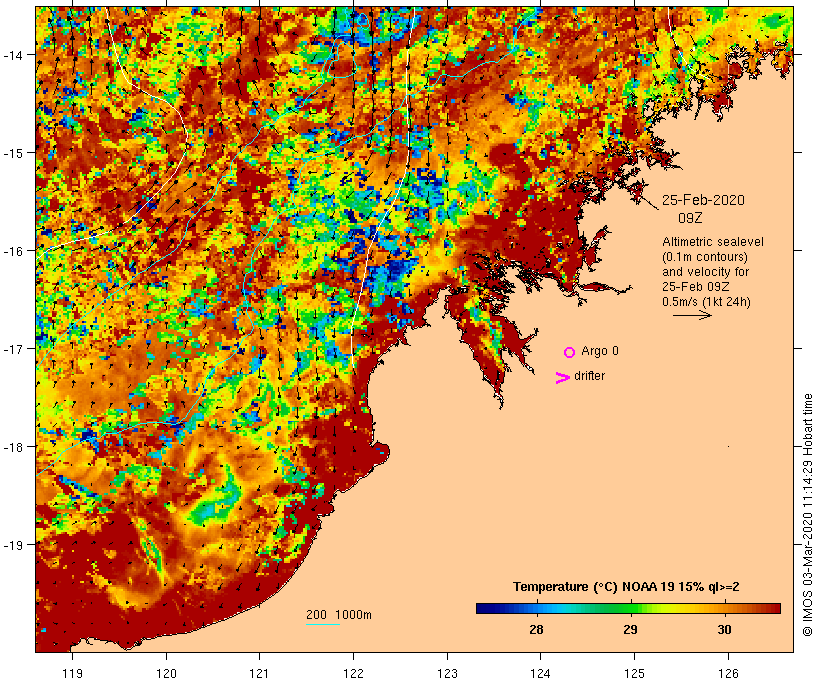This screenshot has height=680, width=820.
Task: Click longitude label '120'
Action: 166,673
